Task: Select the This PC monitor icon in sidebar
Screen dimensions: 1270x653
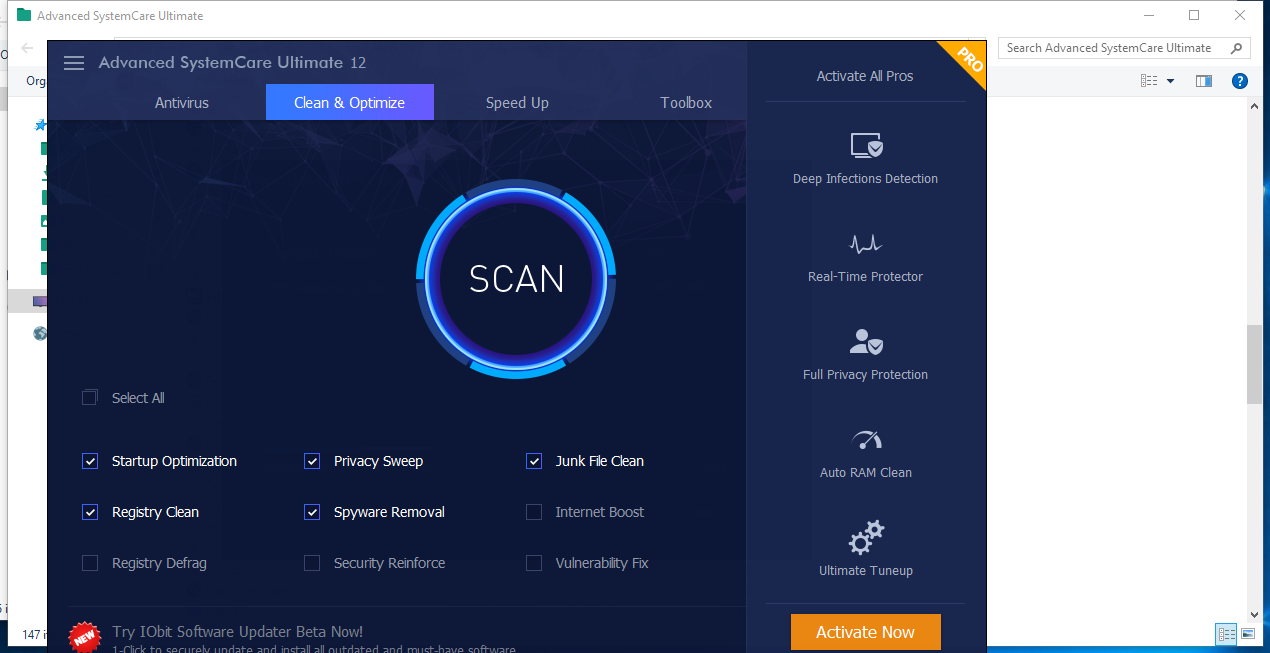Action: (40, 301)
